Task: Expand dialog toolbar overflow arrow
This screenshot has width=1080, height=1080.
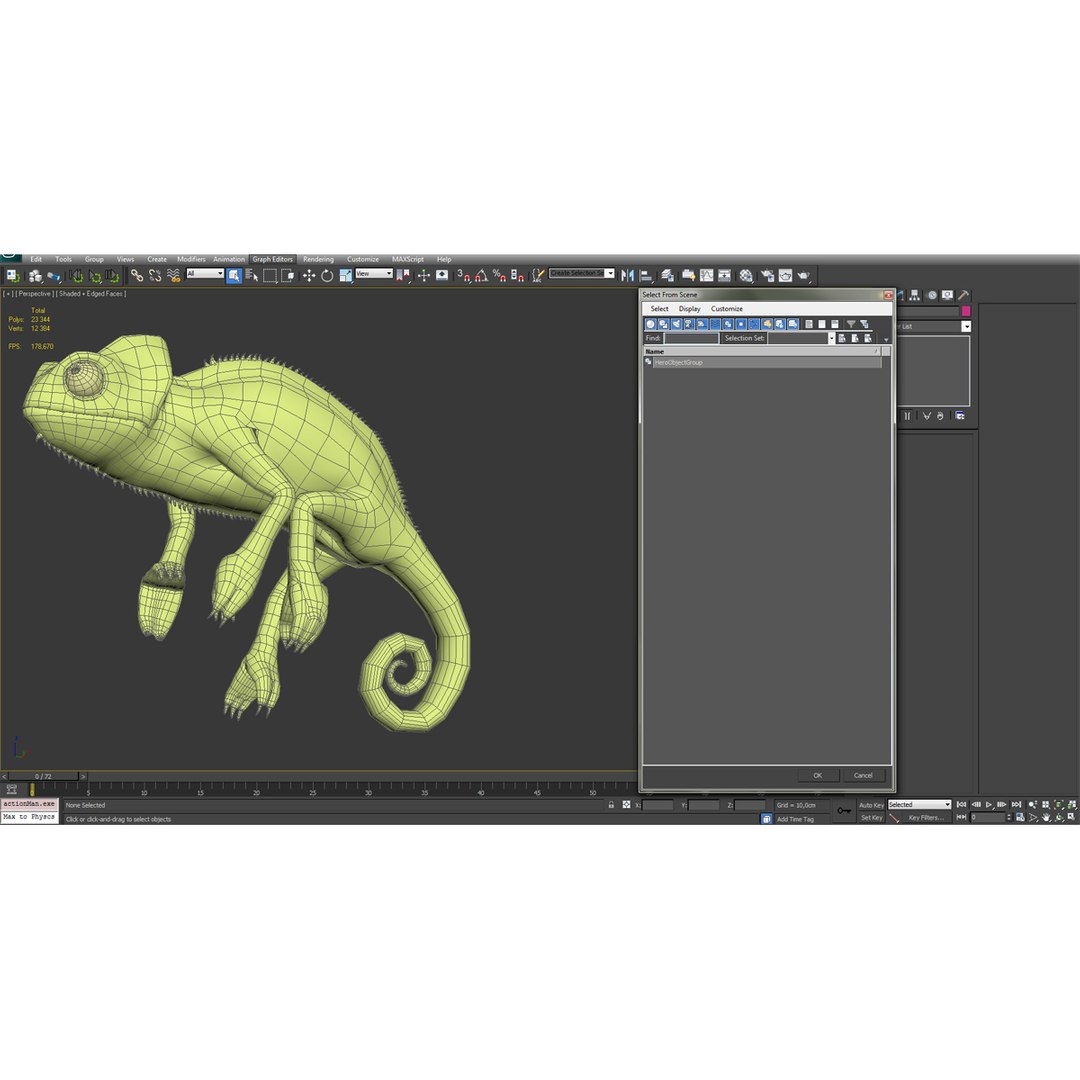Action: point(886,340)
